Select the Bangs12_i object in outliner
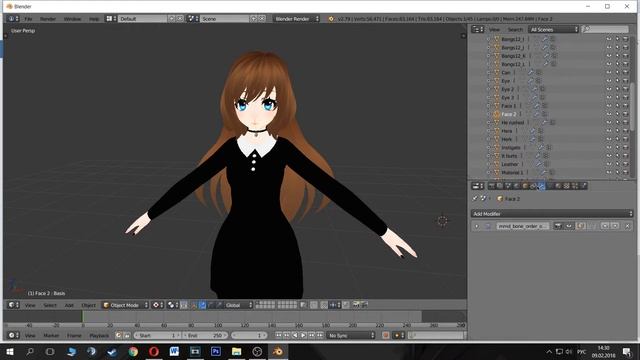 click(x=513, y=39)
